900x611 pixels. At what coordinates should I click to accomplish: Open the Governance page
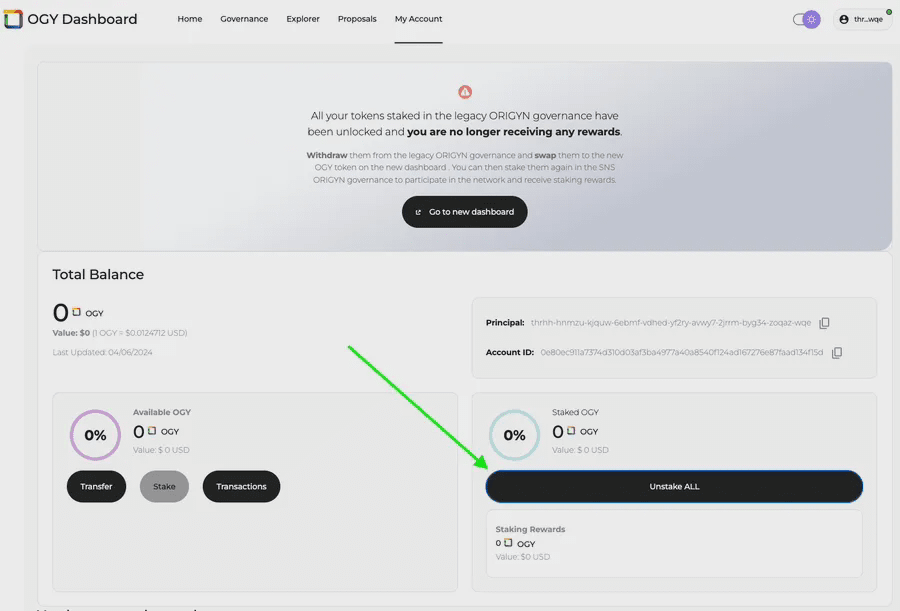tap(244, 19)
